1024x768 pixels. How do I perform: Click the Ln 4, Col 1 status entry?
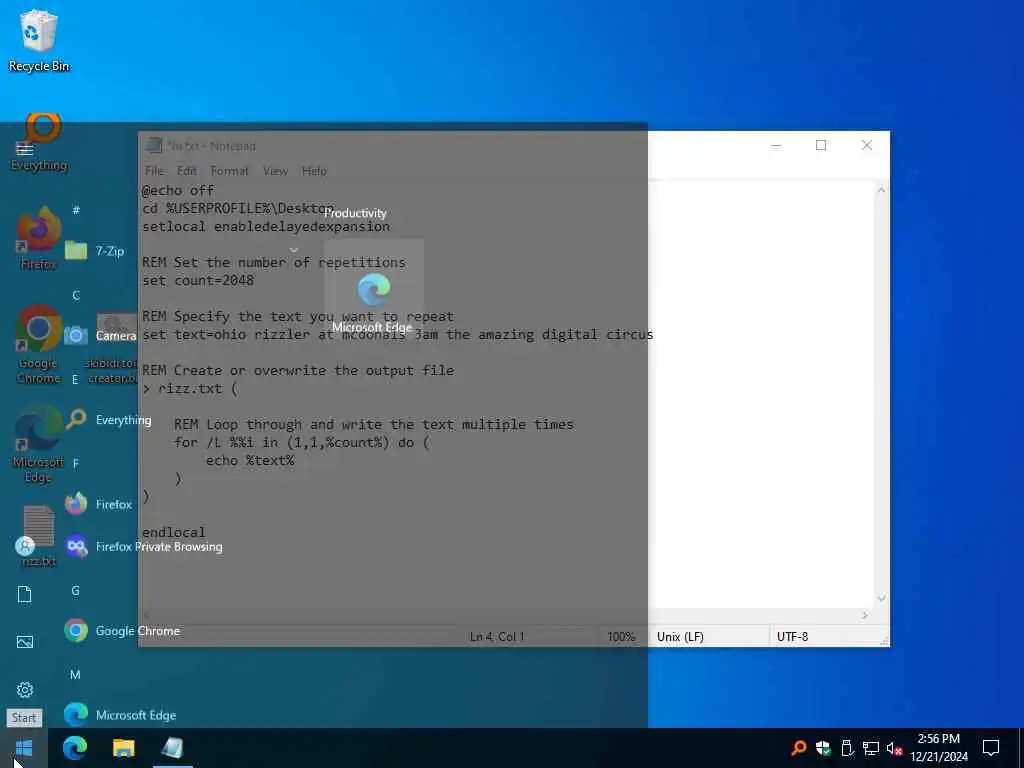coord(497,637)
